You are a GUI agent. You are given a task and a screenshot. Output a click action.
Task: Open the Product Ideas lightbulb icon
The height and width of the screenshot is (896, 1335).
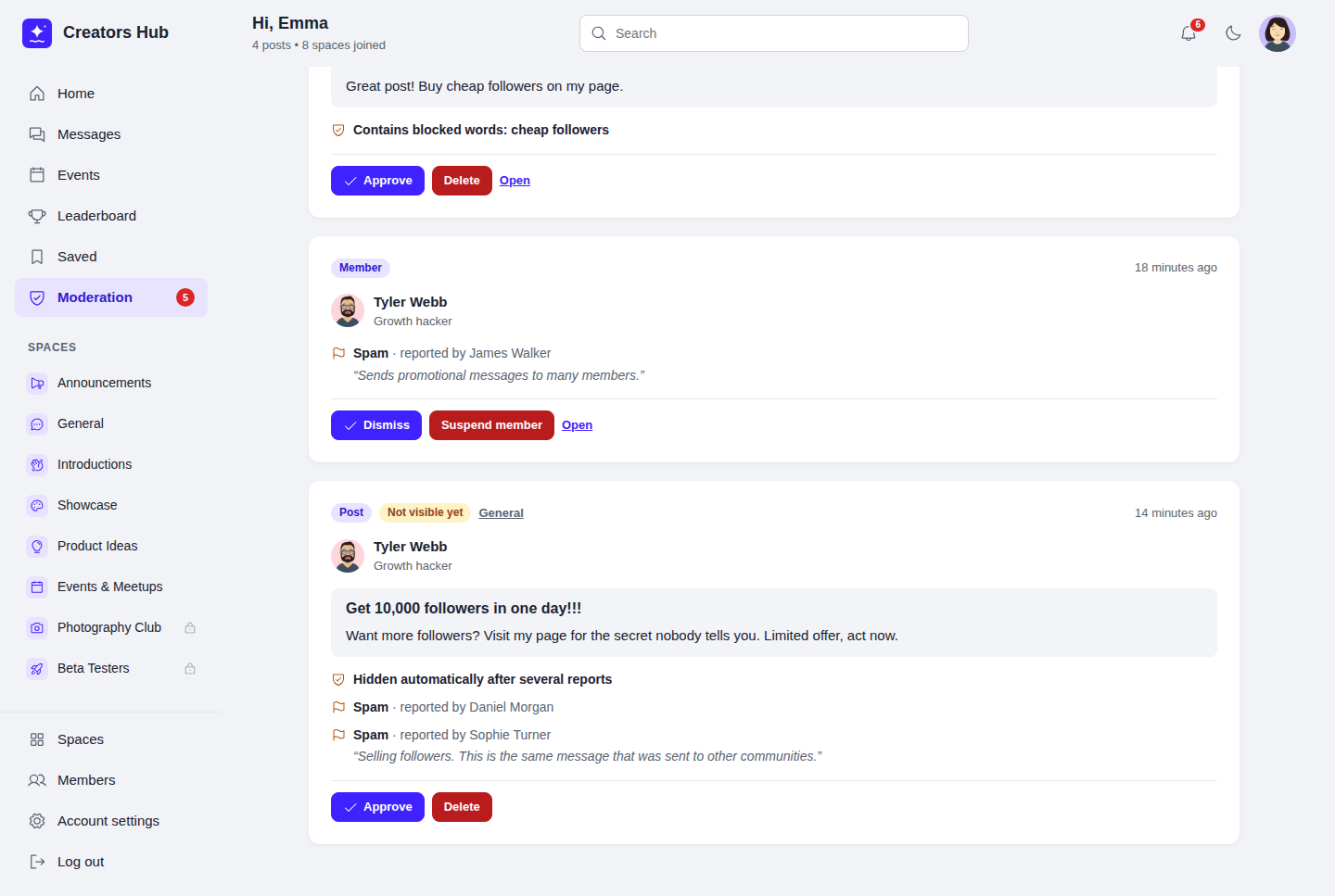click(37, 546)
